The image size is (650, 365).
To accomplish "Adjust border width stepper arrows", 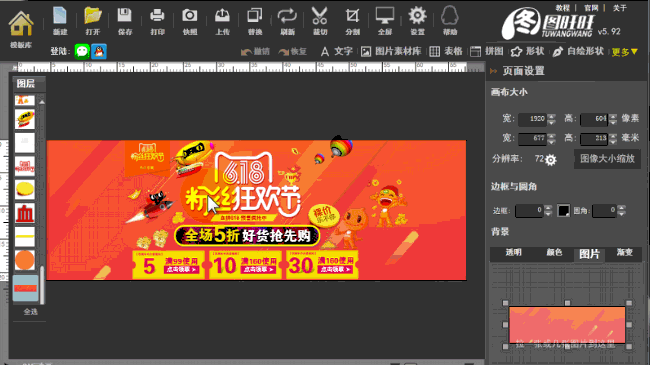I will click(548, 211).
